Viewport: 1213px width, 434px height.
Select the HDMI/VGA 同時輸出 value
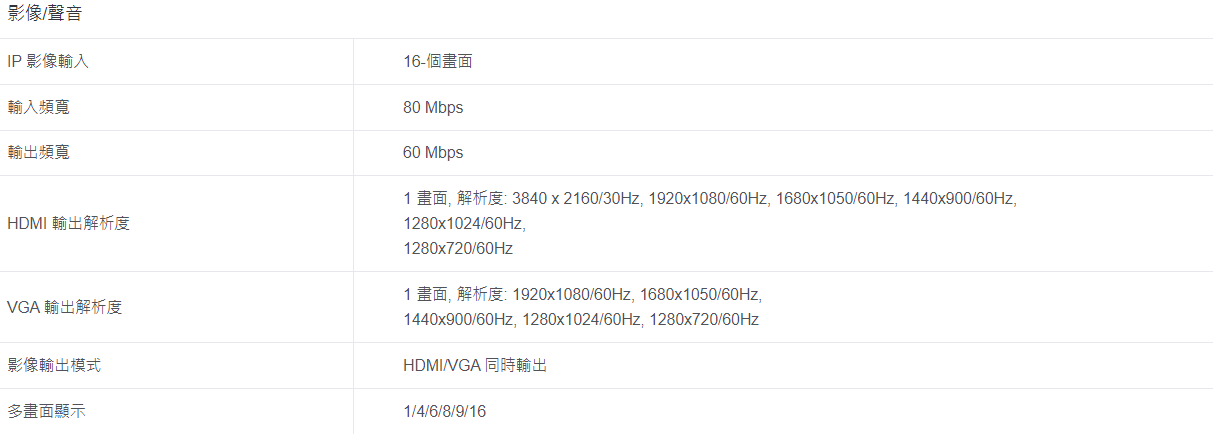coord(475,365)
